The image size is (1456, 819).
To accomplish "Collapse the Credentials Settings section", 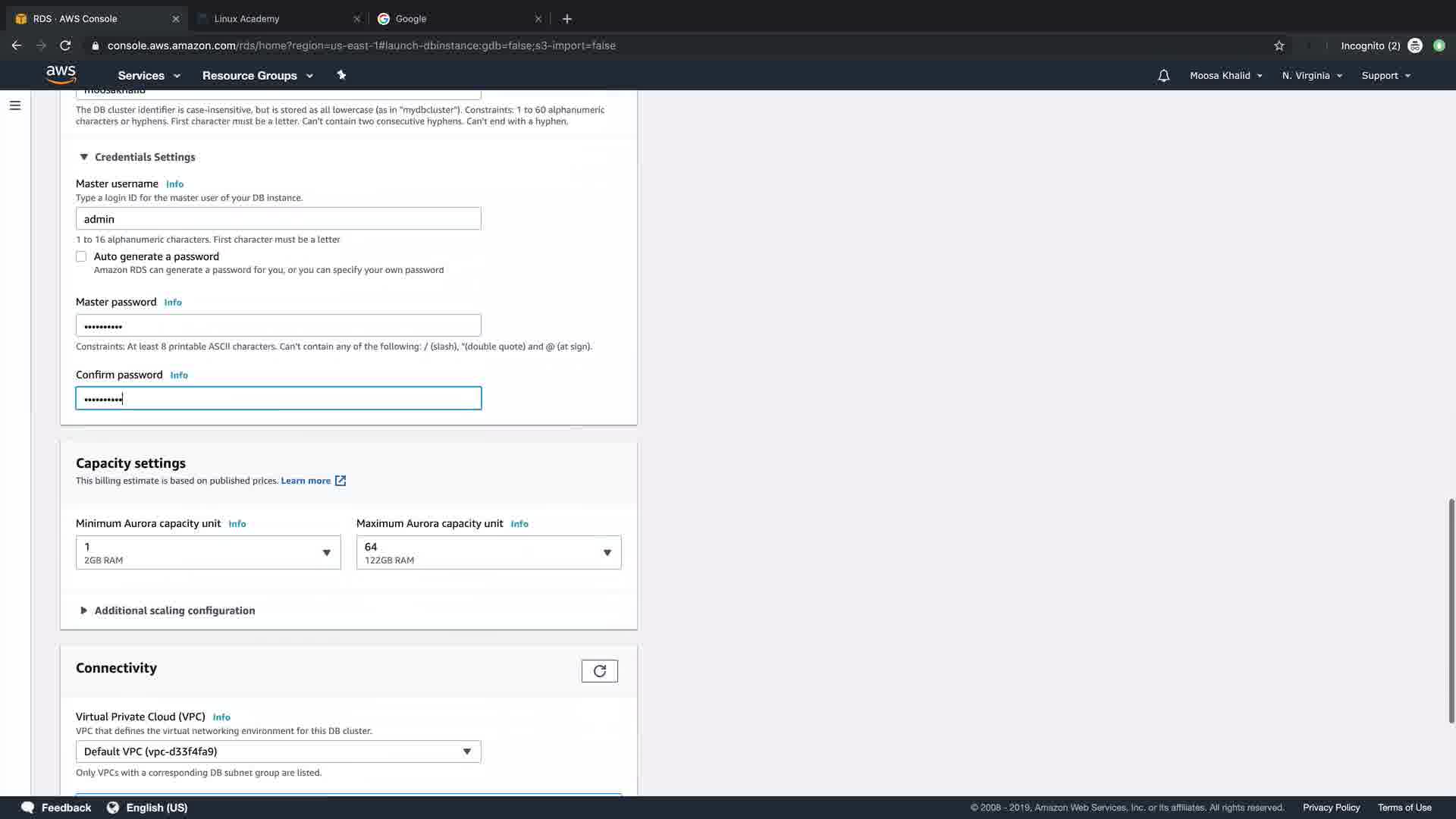I will click(x=83, y=157).
